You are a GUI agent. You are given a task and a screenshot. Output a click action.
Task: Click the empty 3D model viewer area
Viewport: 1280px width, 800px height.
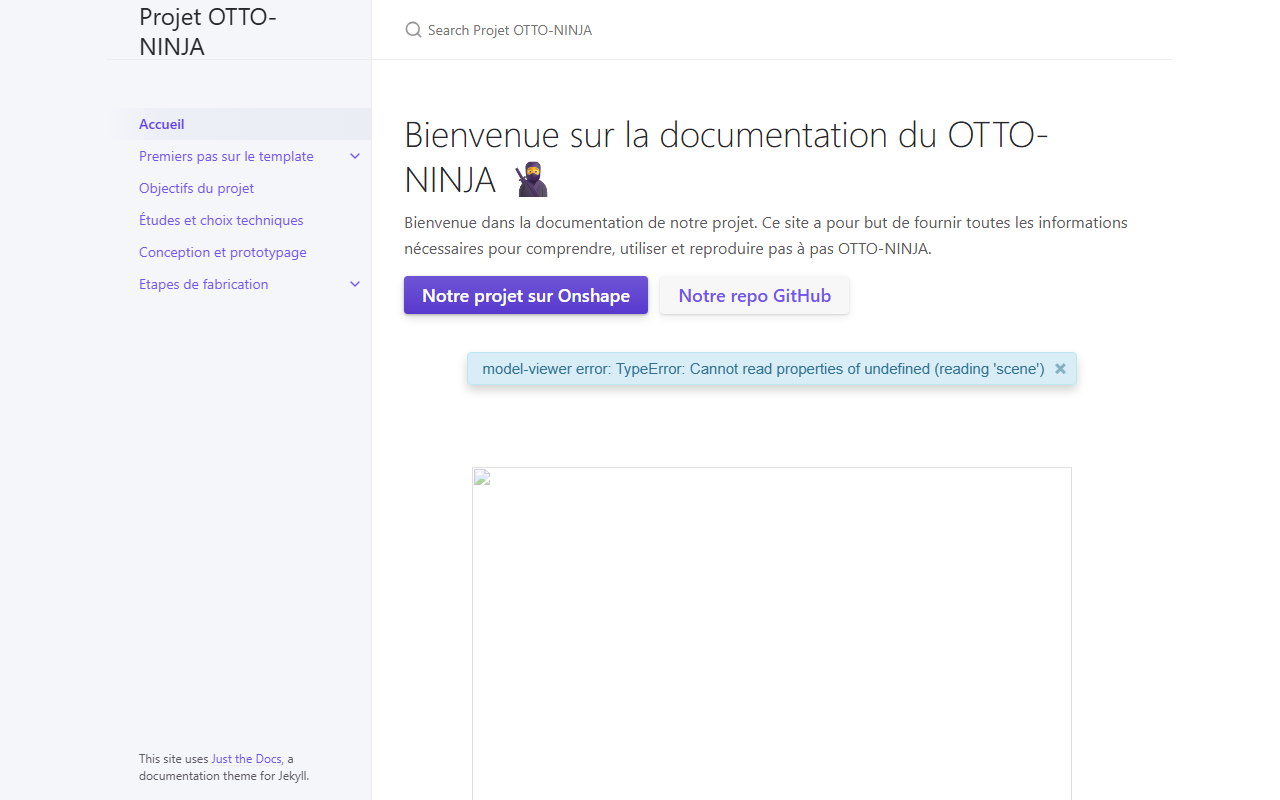point(772,634)
